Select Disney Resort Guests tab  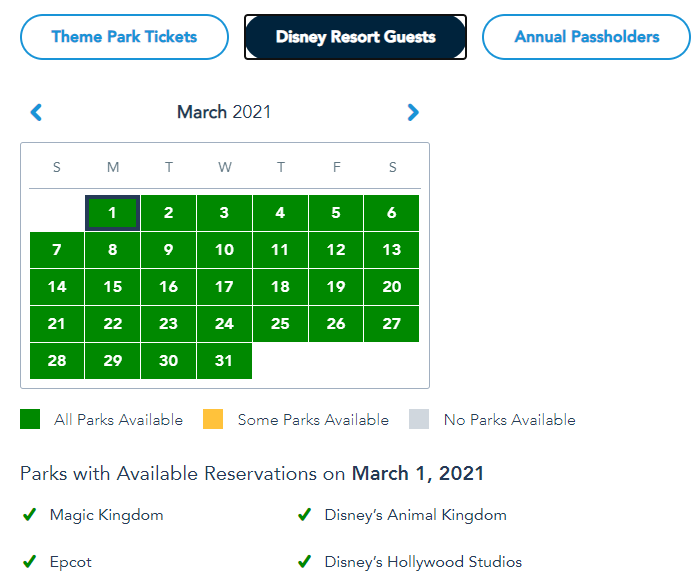pyautogui.click(x=355, y=37)
